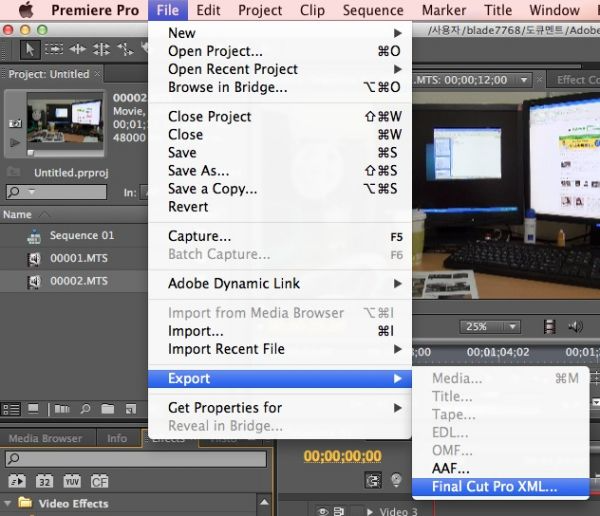The width and height of the screenshot is (600, 516).
Task: Select the Project: Untitled tab
Action: [x=49, y=74]
